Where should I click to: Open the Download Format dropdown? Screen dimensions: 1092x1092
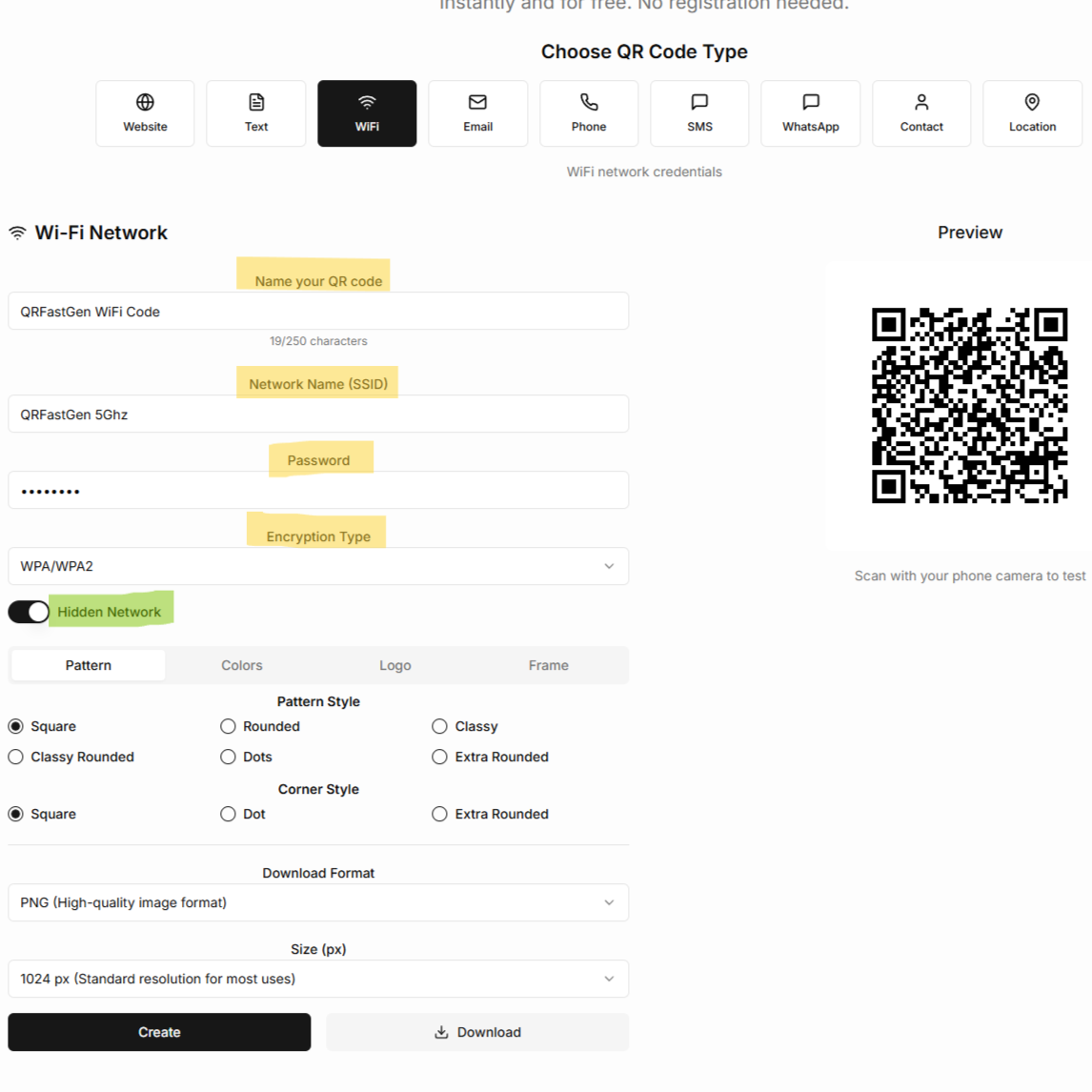(318, 902)
